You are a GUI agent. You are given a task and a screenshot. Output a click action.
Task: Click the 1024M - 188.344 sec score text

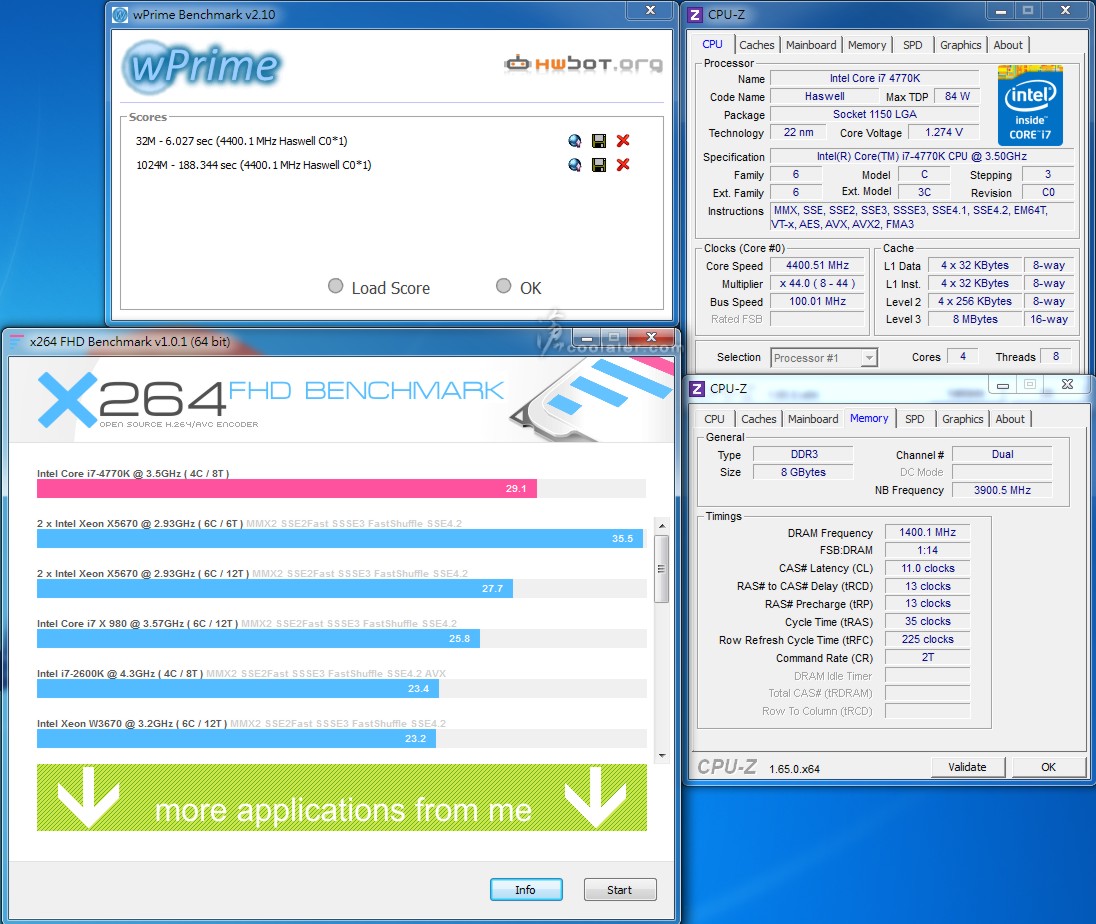pyautogui.click(x=254, y=165)
